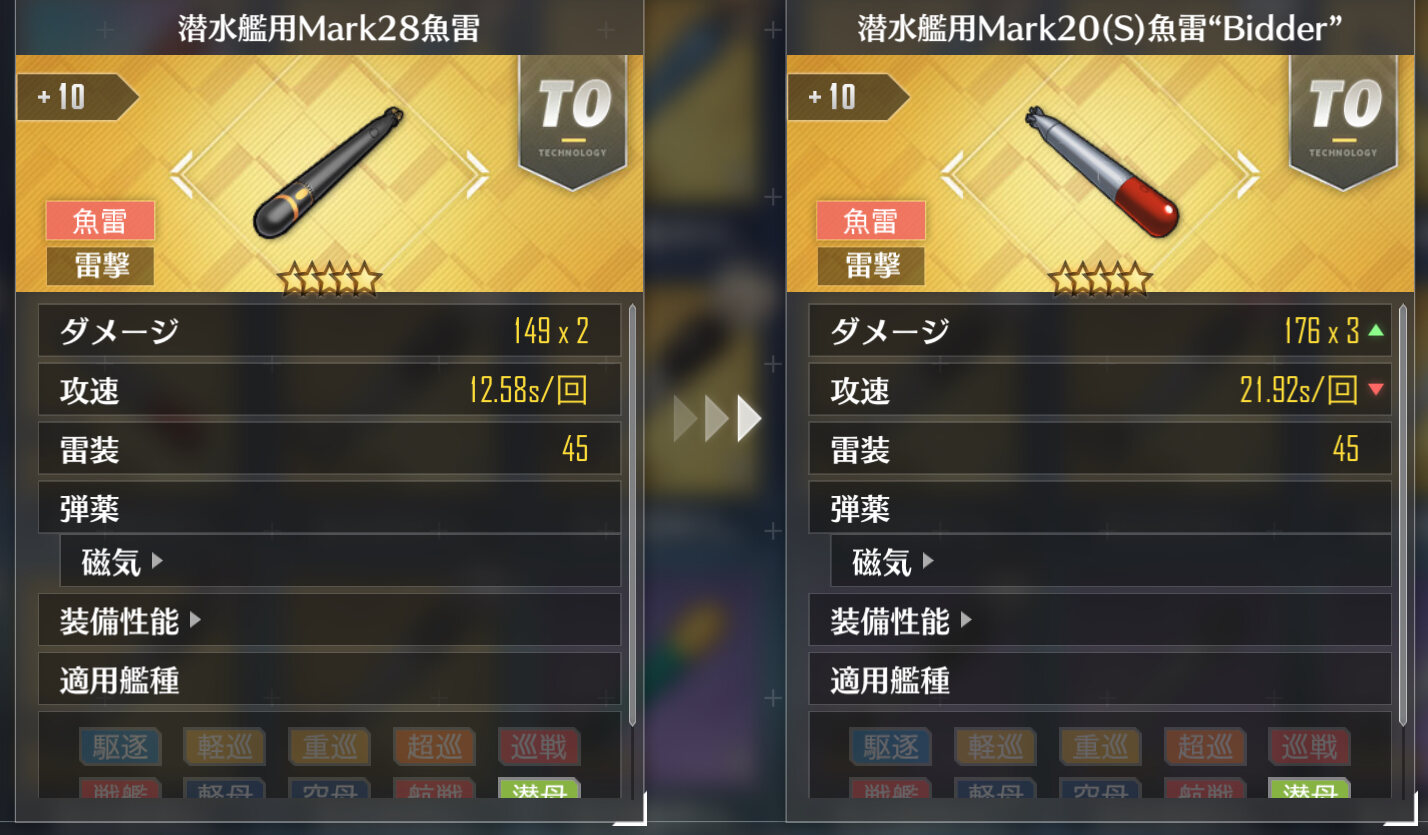Click the Mark28 panel scrollbar
Image resolution: width=1428 pixels, height=835 pixels.
(632, 515)
